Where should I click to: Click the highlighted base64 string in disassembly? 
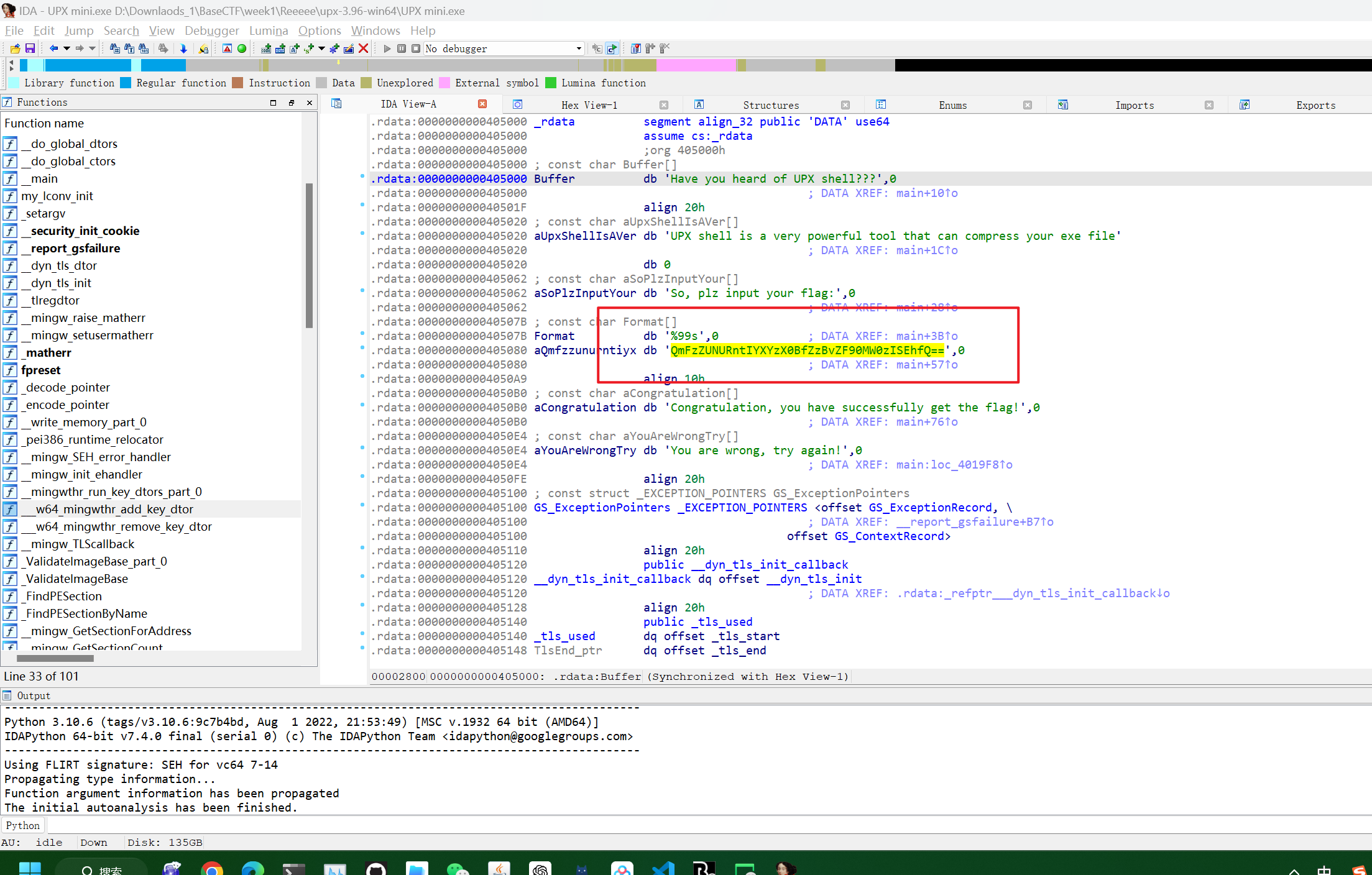(807, 350)
